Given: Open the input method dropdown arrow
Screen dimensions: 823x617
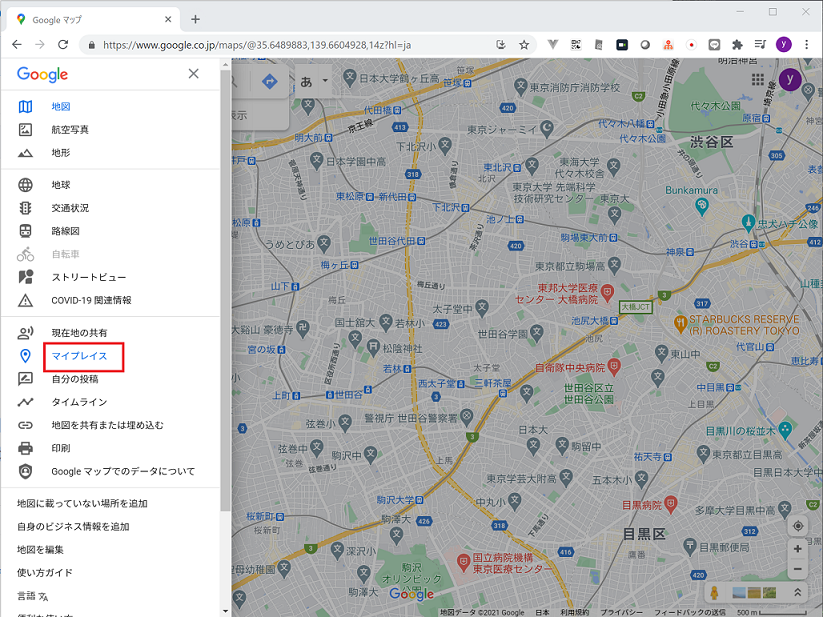Looking at the screenshot, I should (326, 80).
